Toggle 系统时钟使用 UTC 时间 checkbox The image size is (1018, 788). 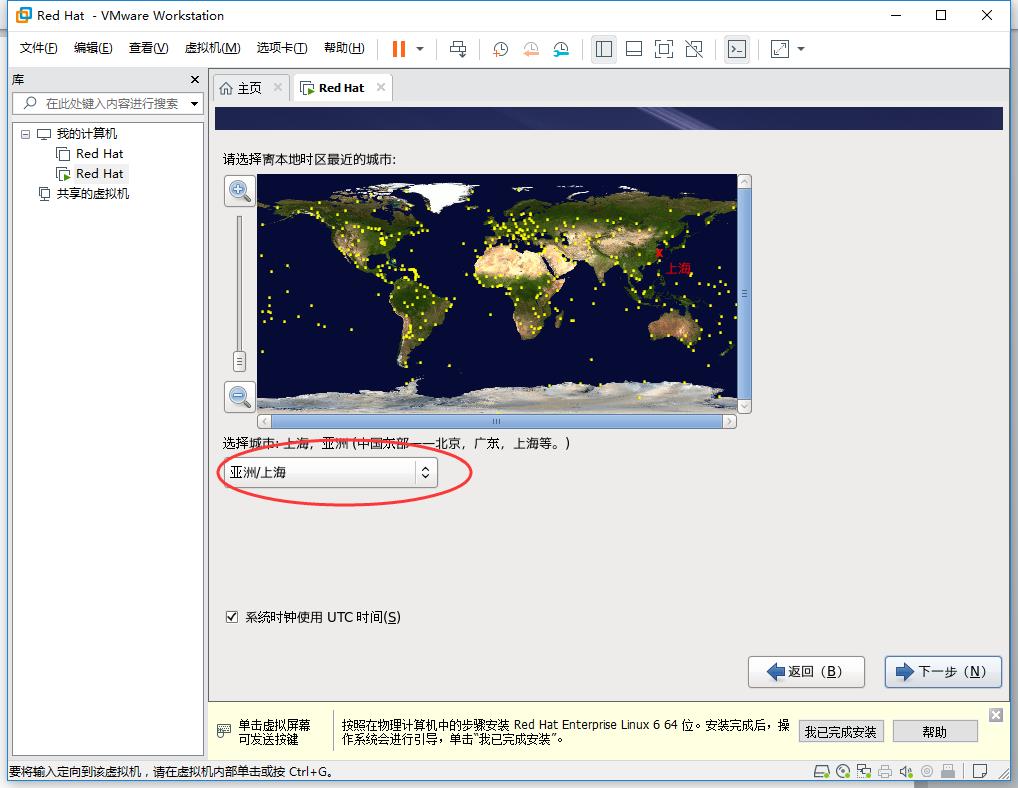coord(232,617)
